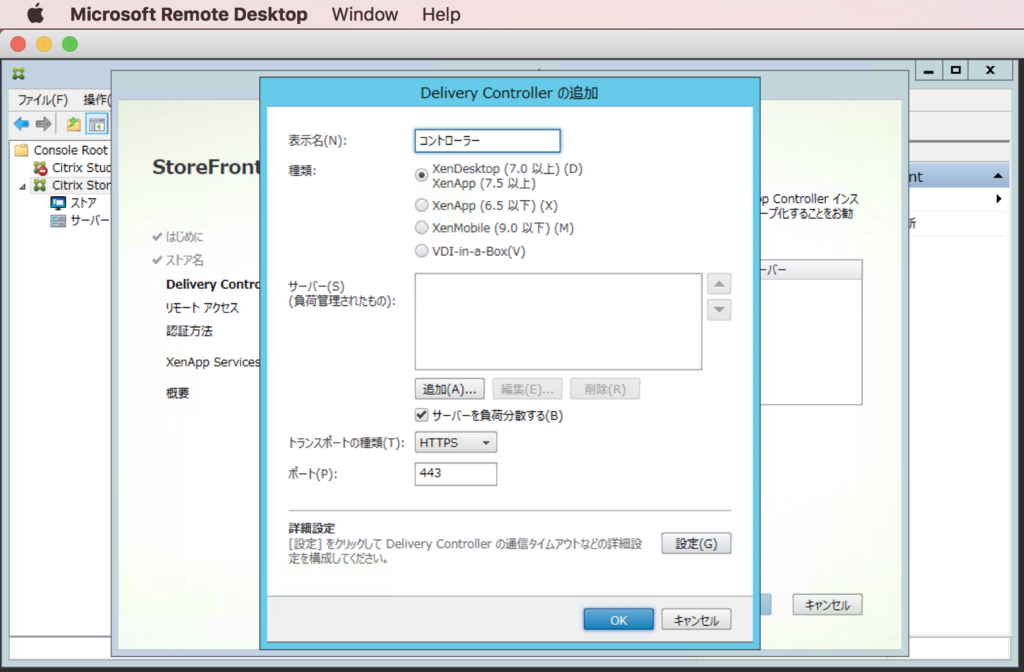This screenshot has height=672, width=1024.
Task: Click キャンセル in the wizard behind
Action: [x=827, y=605]
